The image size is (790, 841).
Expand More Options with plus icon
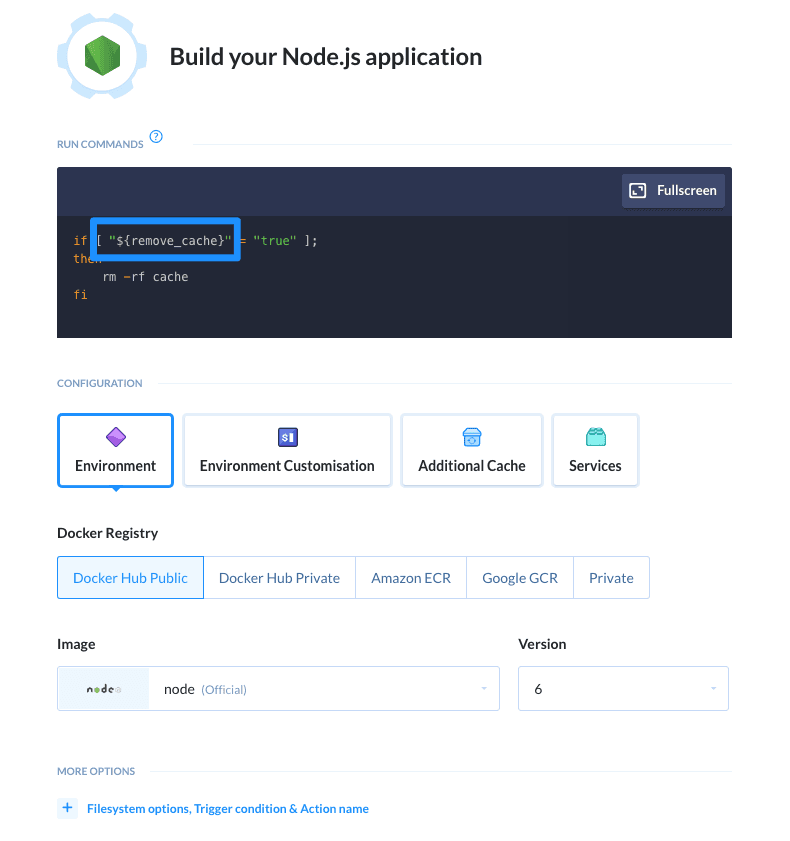[67, 808]
